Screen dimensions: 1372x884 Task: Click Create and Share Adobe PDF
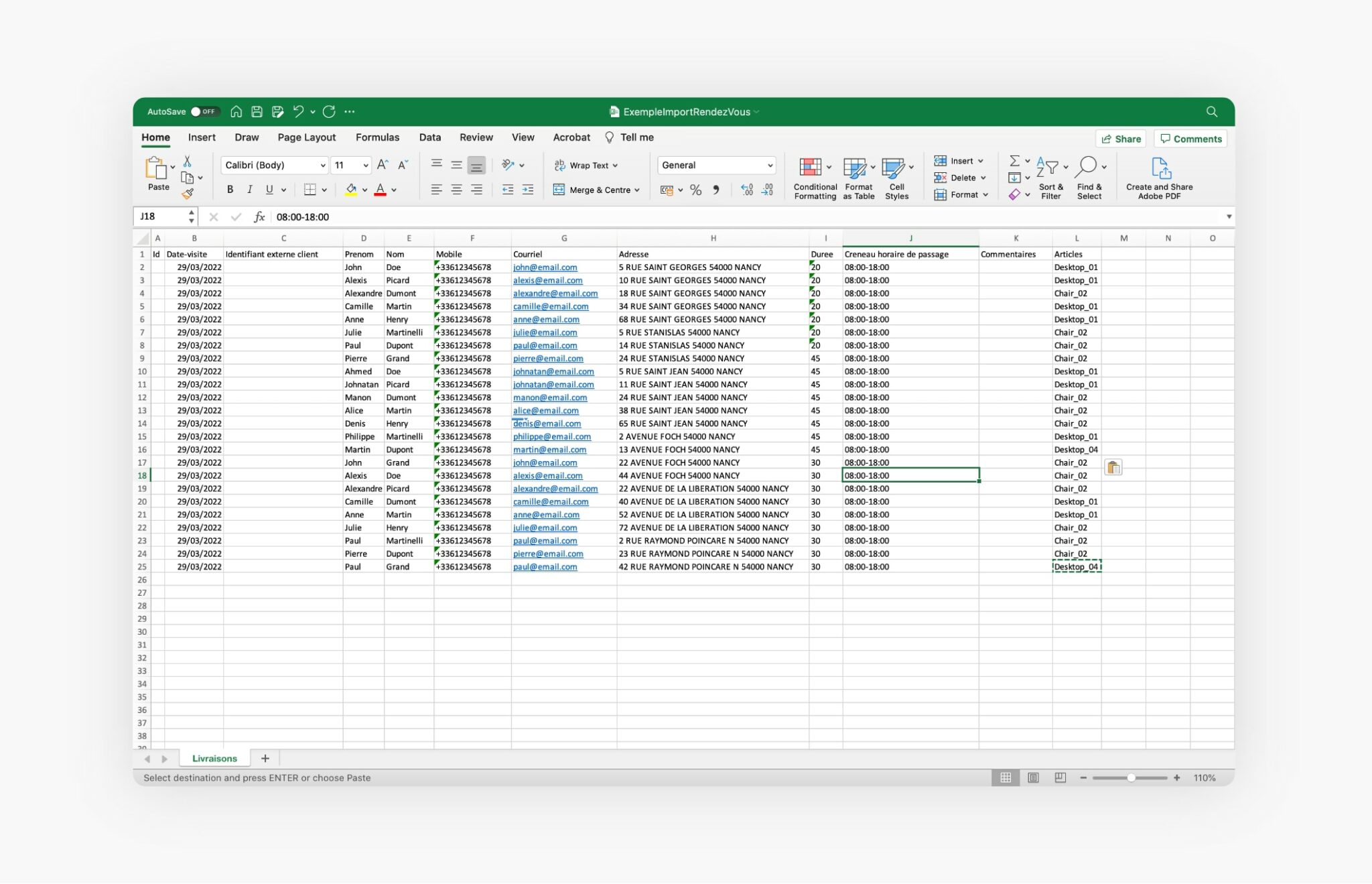point(1160,176)
